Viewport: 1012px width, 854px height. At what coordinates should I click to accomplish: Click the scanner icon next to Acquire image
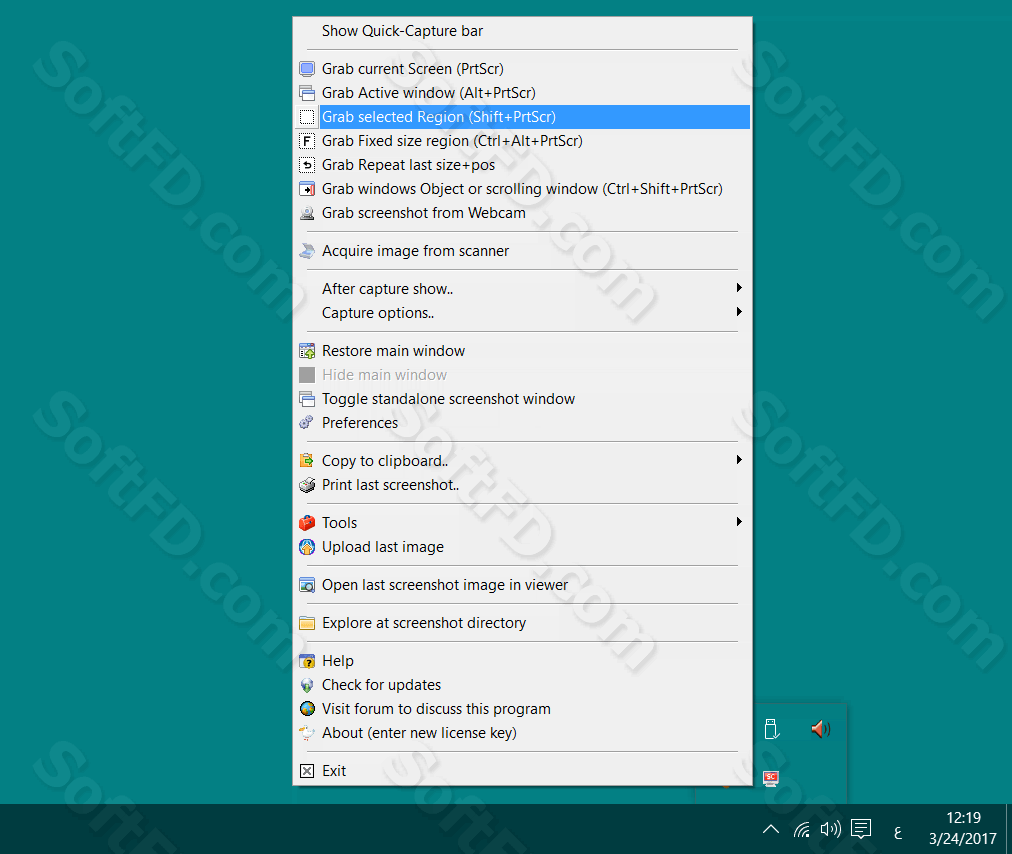(307, 251)
